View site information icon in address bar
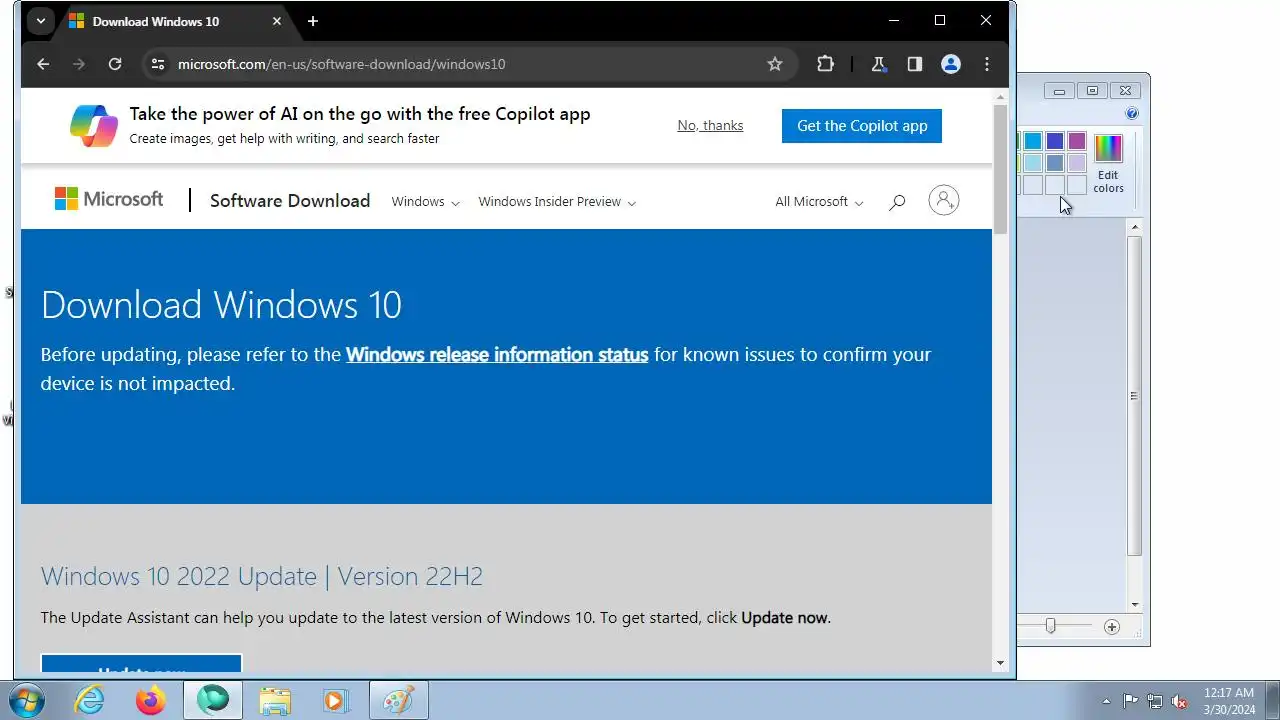 pyautogui.click(x=157, y=64)
